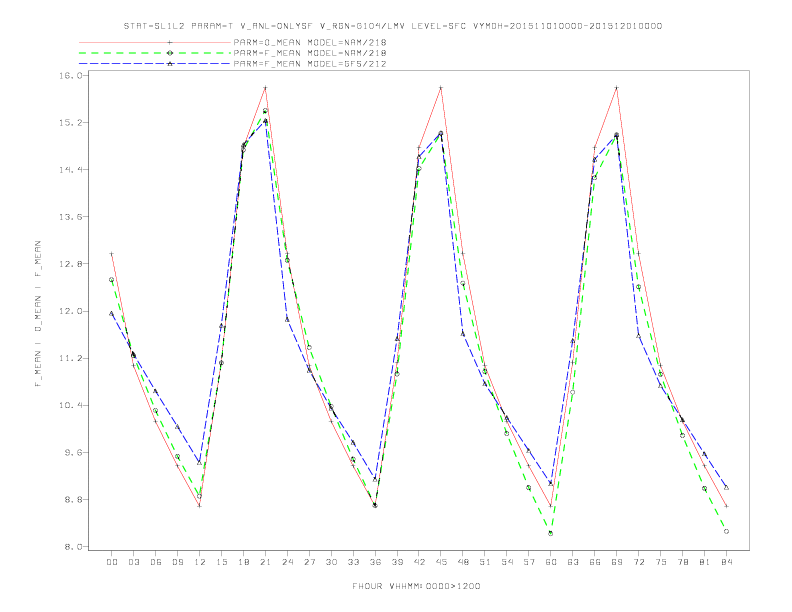792x612 pixels.
Task: Click the chart title starting with STAT=SL1L2
Action: tap(393, 26)
